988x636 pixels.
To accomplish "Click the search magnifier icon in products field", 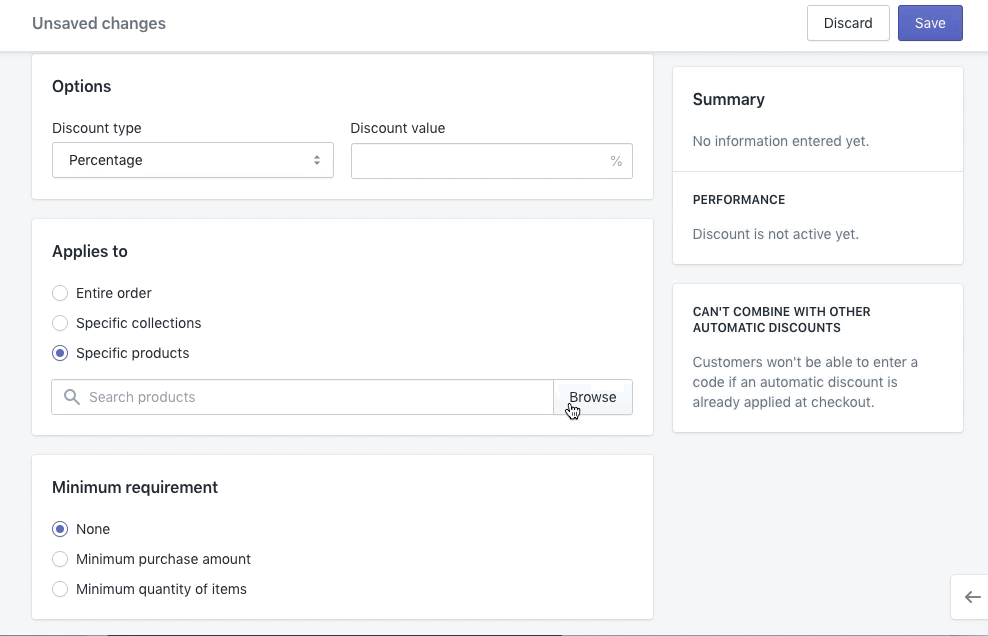I will coord(72,397).
